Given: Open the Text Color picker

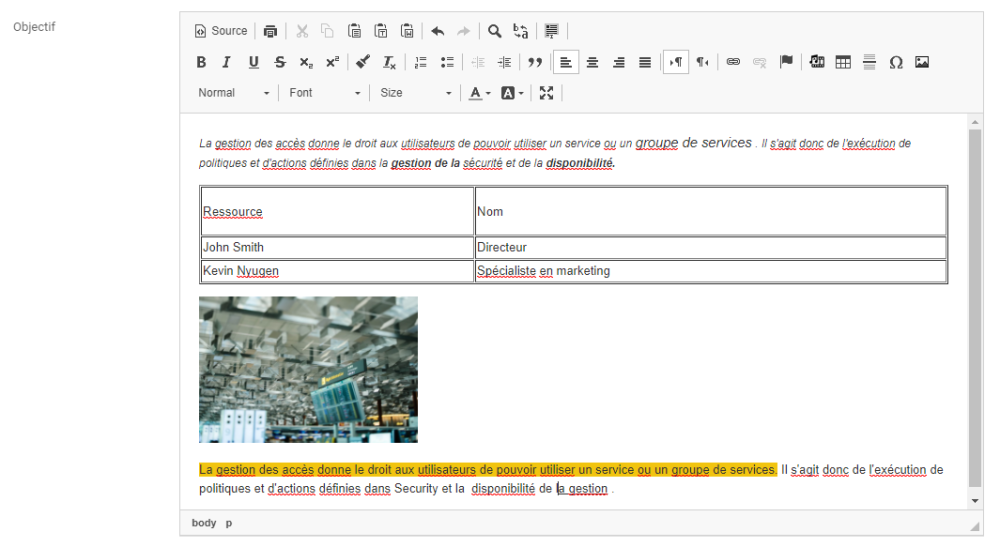Looking at the screenshot, I should 480,93.
